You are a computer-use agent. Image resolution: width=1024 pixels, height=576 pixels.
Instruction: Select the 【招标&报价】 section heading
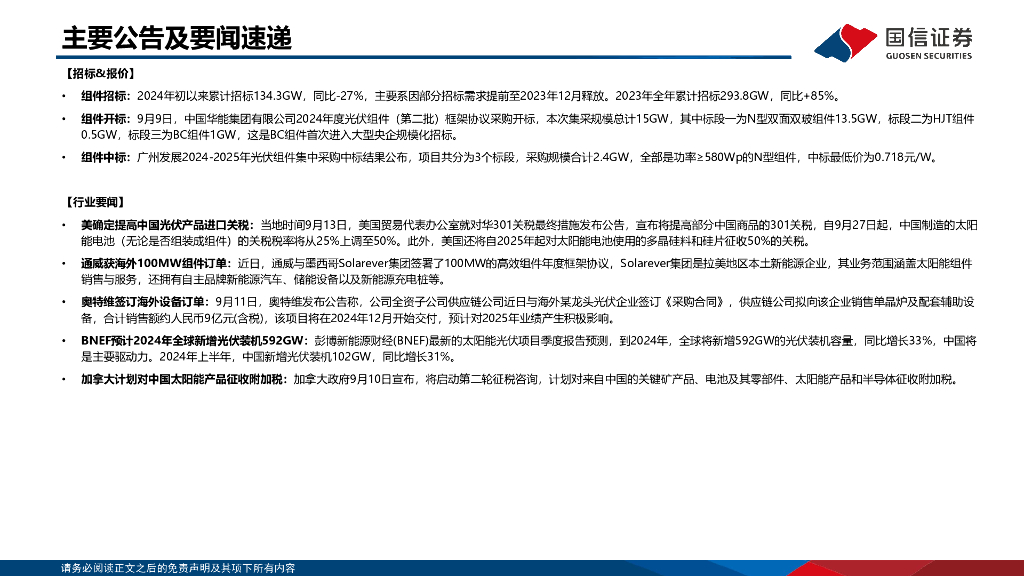coord(99,74)
